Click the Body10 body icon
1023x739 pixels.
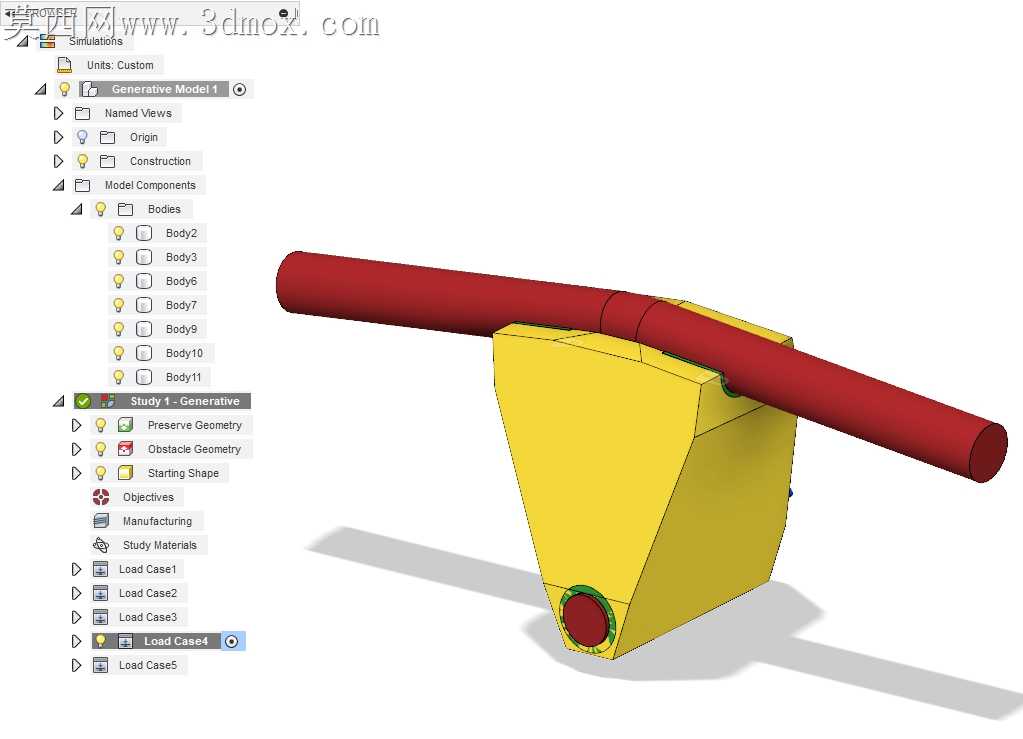click(x=144, y=353)
